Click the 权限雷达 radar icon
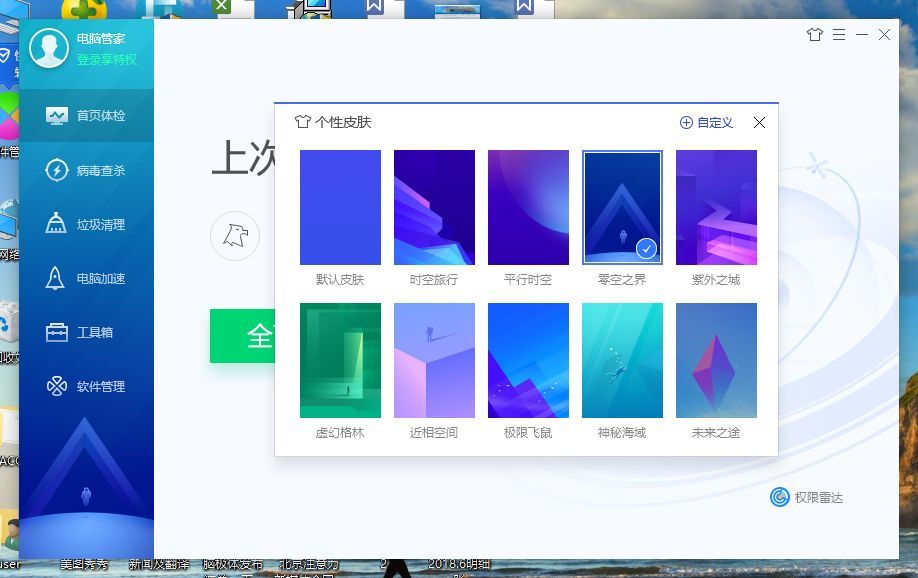The height and width of the screenshot is (578, 918). (x=780, y=497)
